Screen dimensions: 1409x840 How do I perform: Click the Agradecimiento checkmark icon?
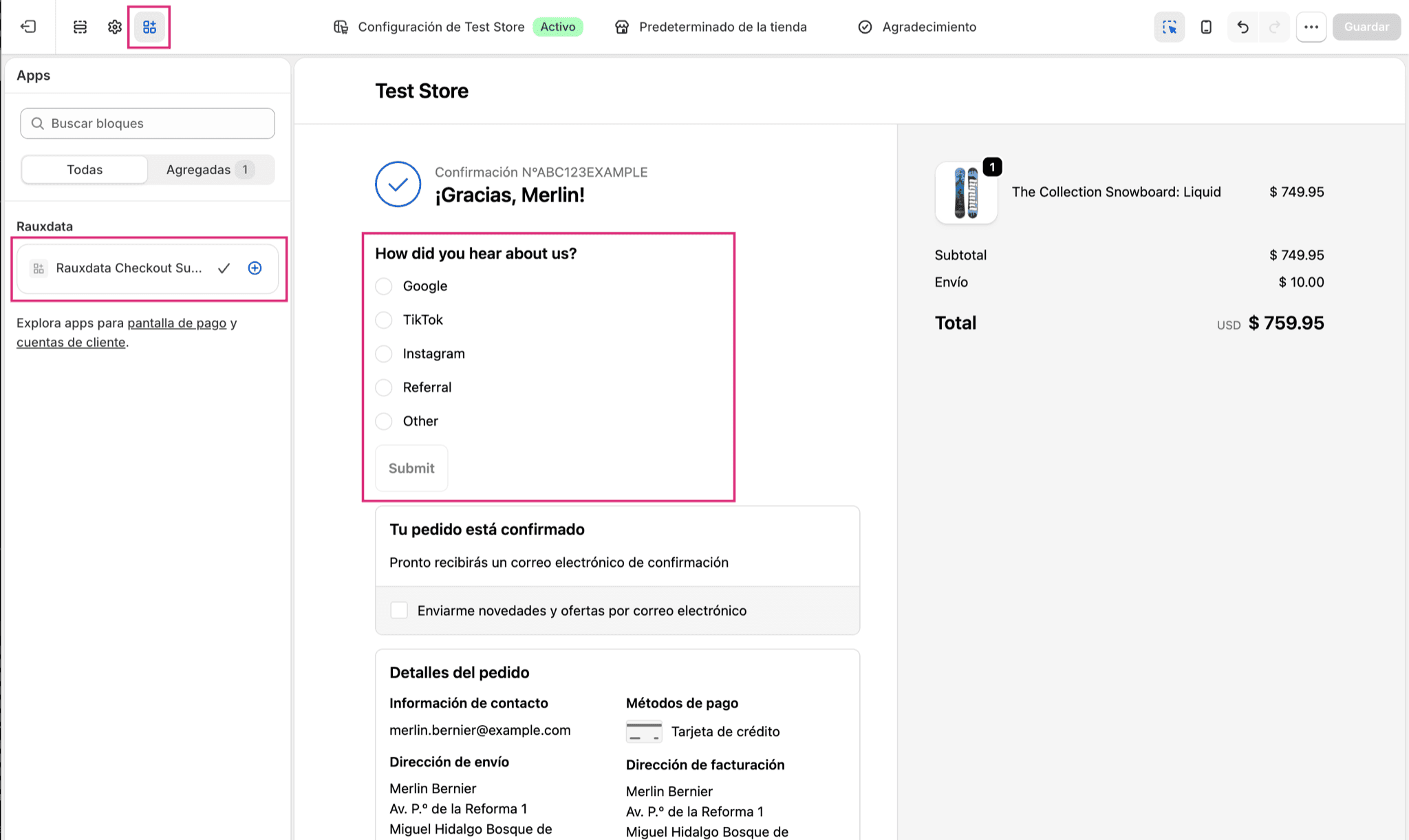865,27
